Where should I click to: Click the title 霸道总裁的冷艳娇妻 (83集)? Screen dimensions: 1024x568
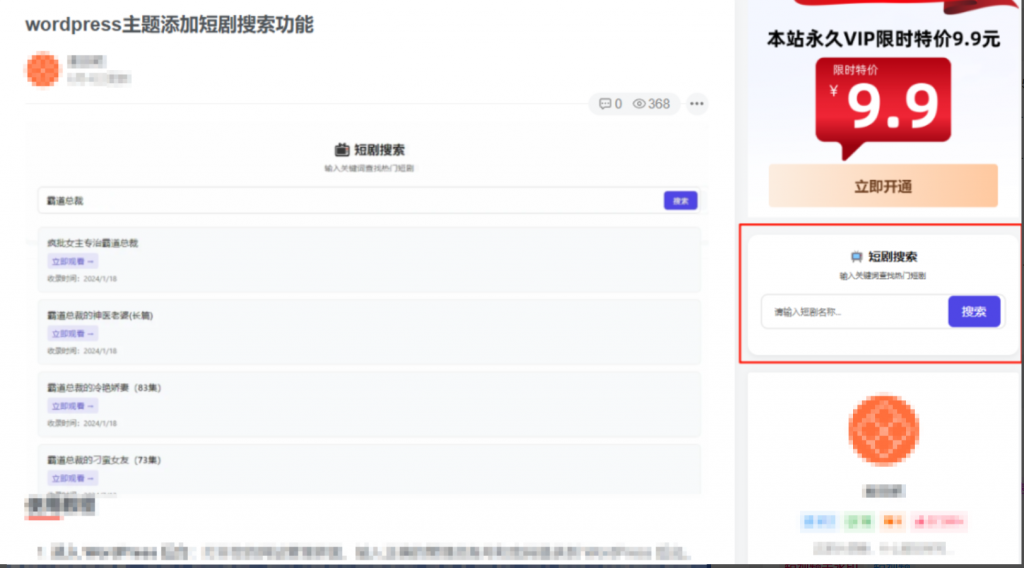pyautogui.click(x=104, y=388)
